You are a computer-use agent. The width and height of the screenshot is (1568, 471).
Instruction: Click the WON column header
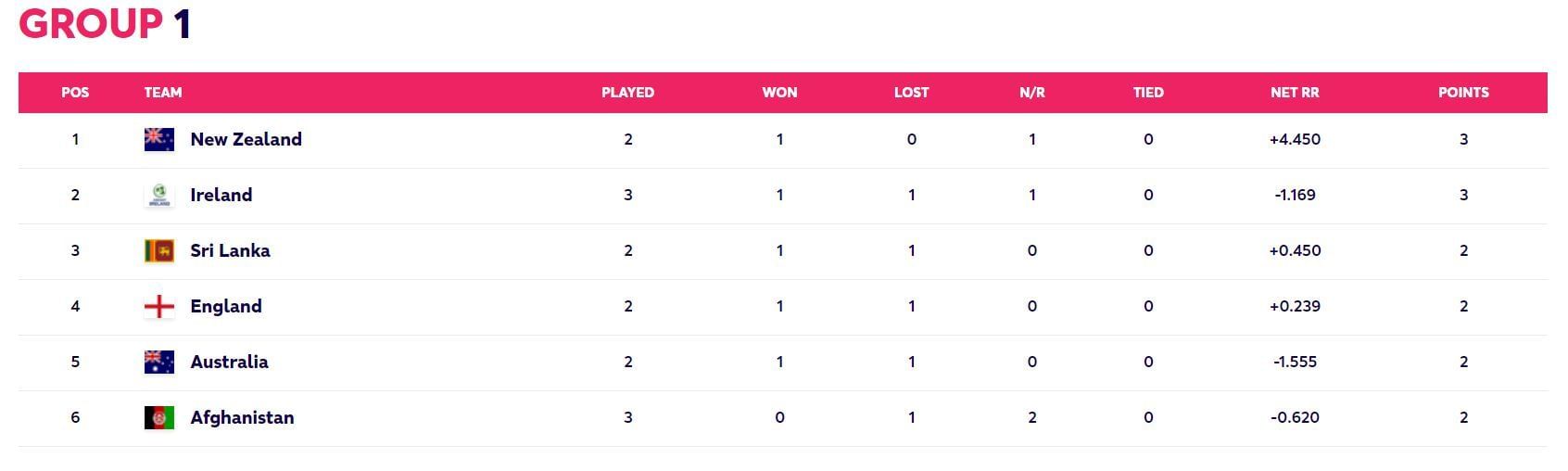[779, 93]
